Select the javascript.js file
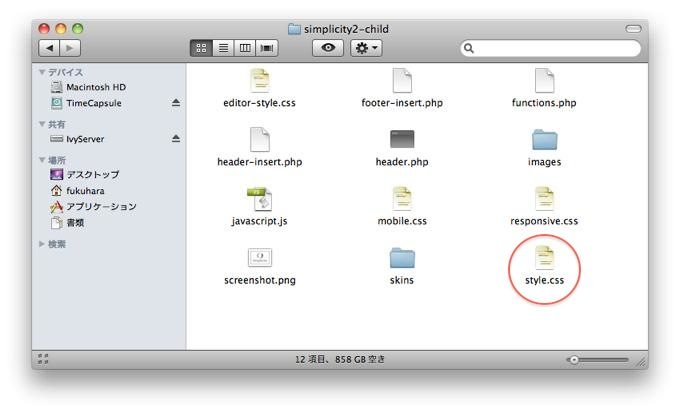 pos(259,200)
